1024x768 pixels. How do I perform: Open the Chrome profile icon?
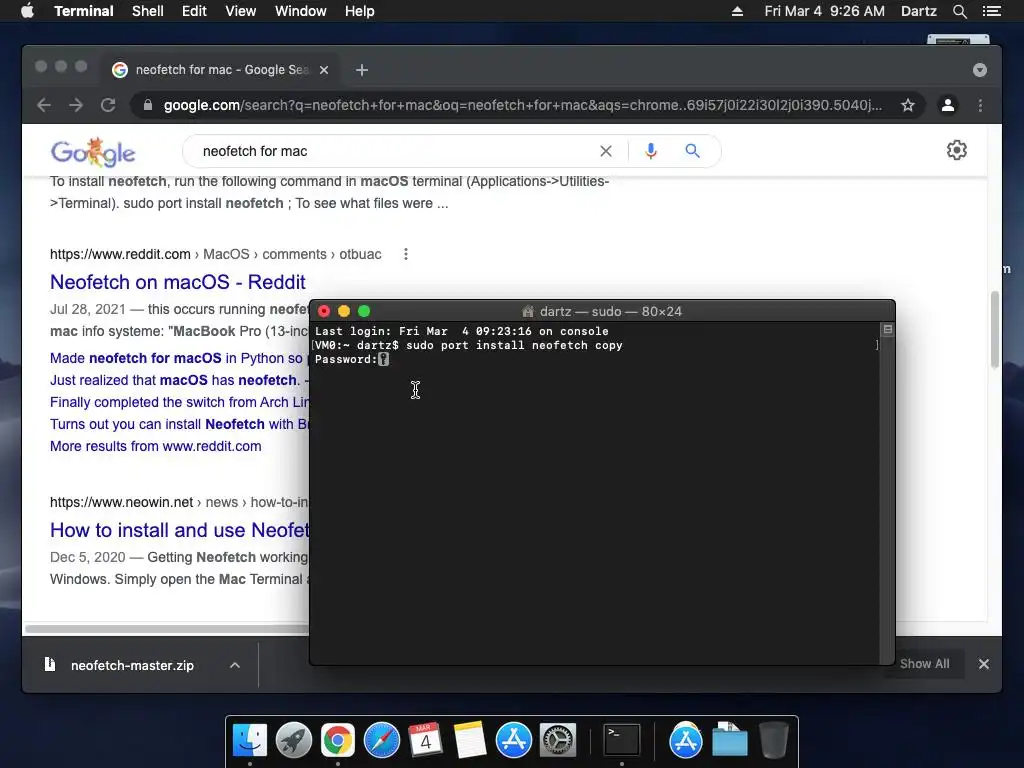[x=948, y=105]
